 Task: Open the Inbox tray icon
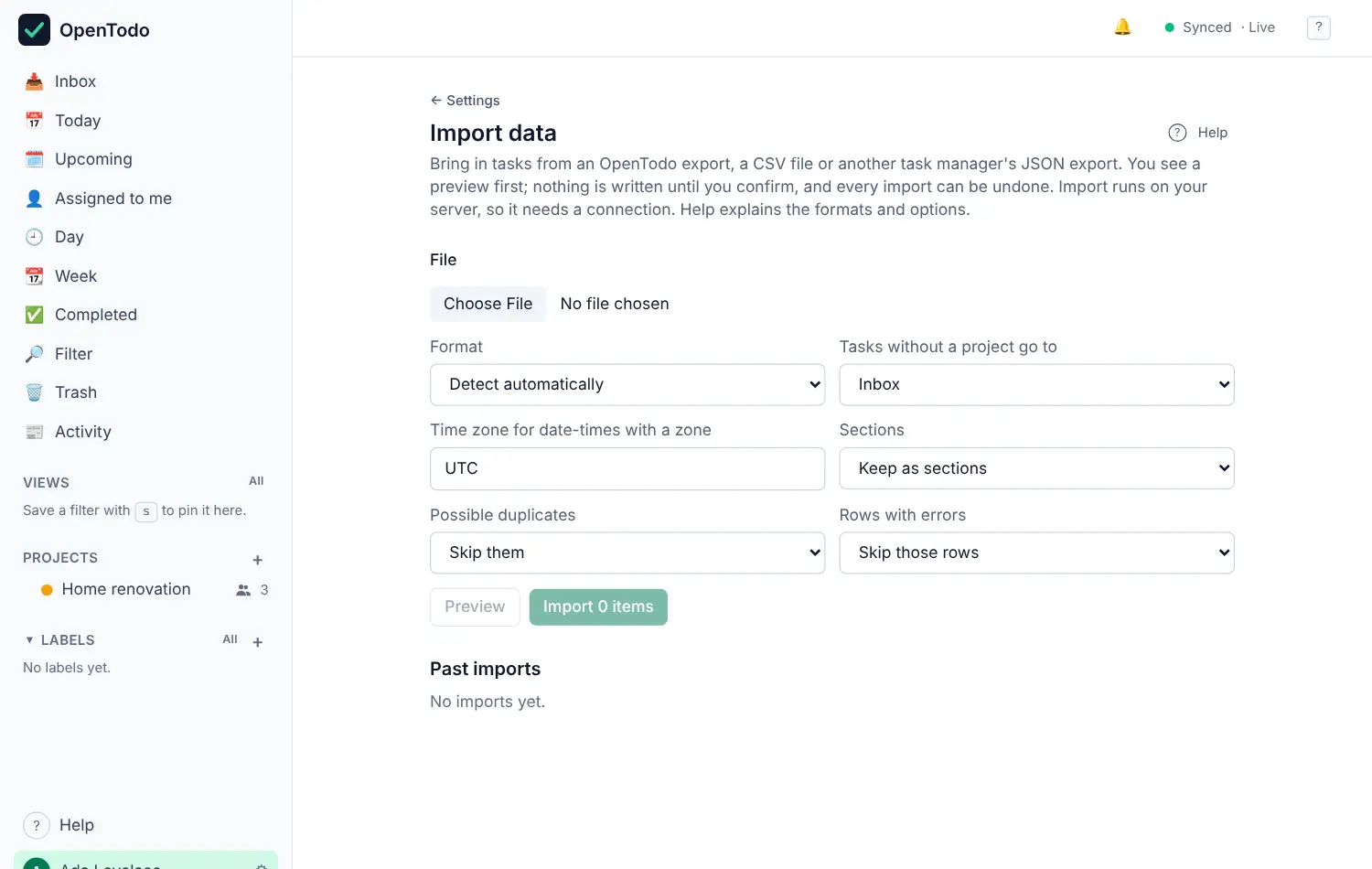point(34,81)
